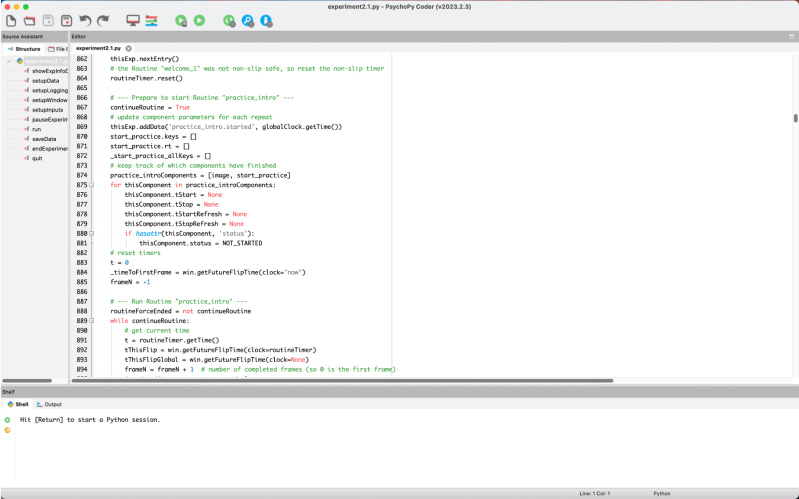Open Monitor Center with the monitor icon
This screenshot has width=799, height=499.
[x=133, y=21]
